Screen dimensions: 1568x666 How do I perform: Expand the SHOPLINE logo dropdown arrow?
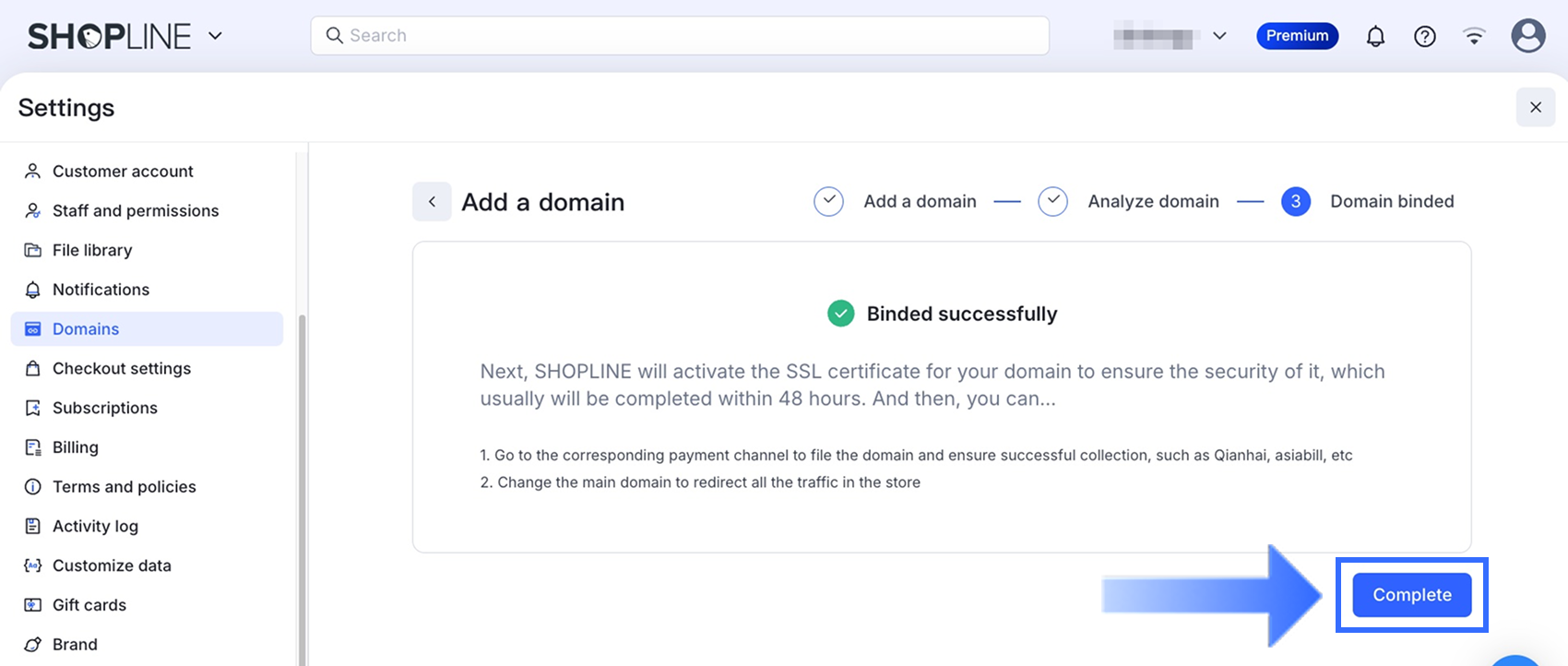click(x=215, y=36)
